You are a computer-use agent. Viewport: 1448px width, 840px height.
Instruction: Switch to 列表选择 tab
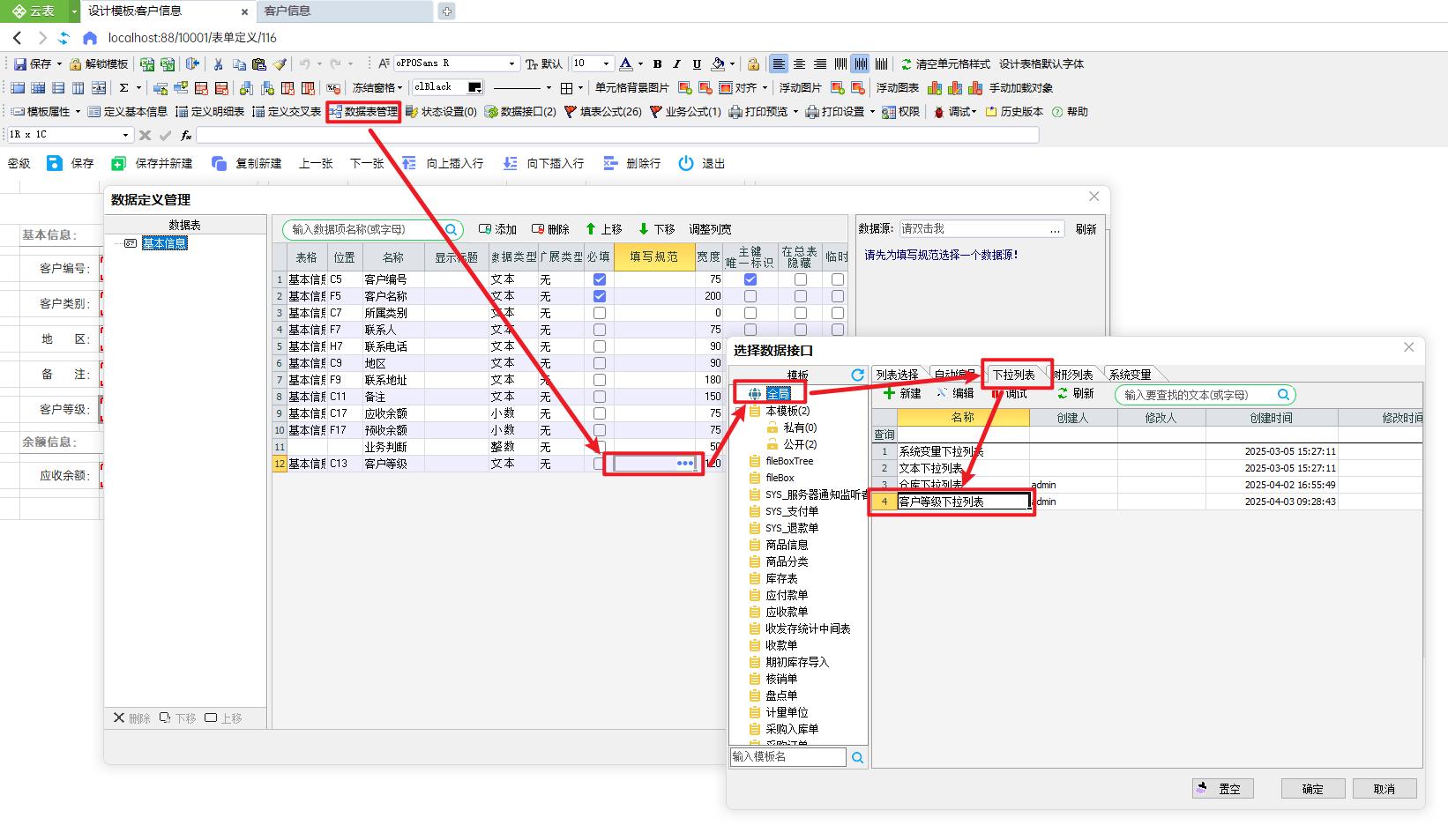click(897, 375)
